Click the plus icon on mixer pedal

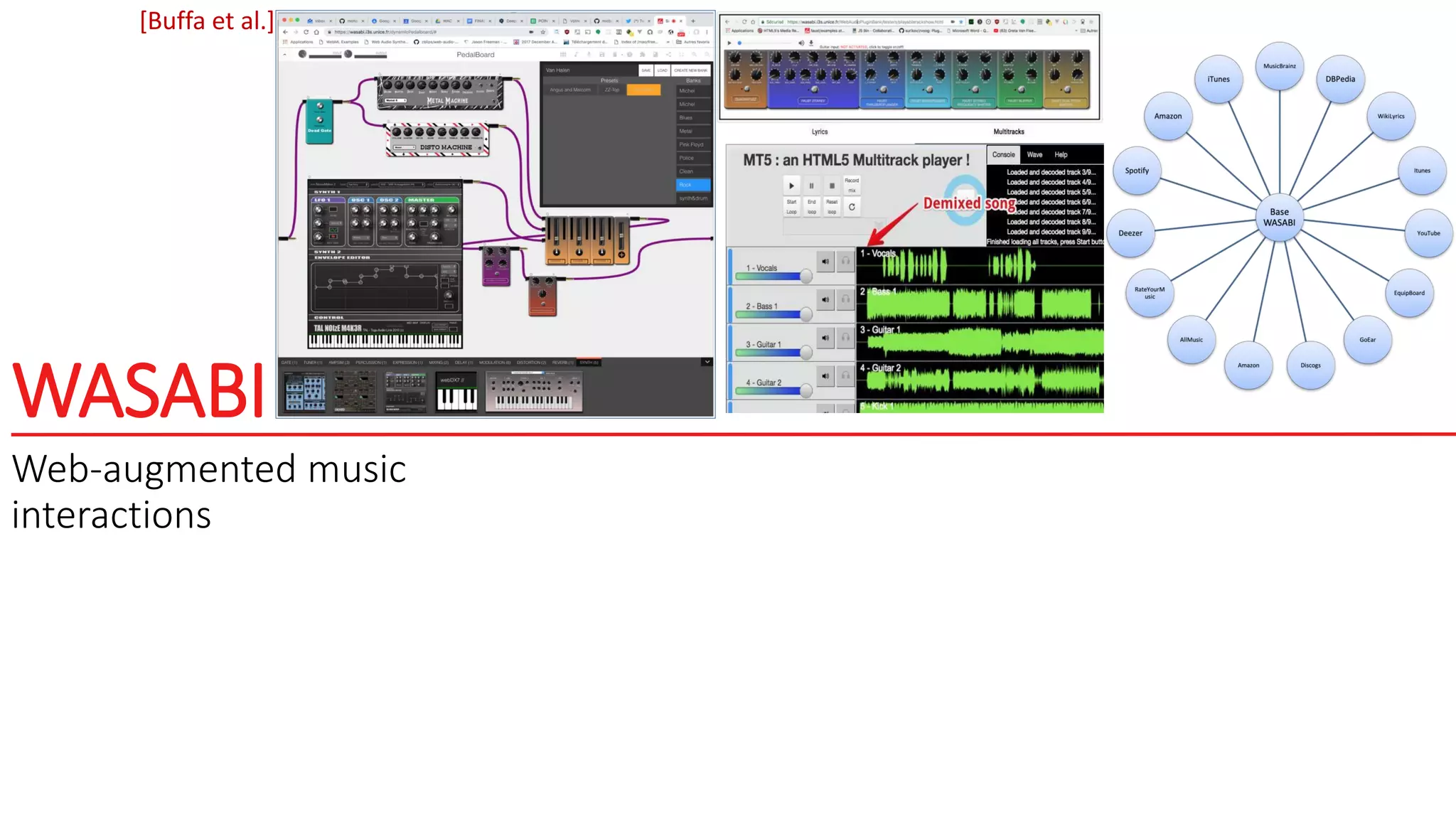click(x=621, y=255)
